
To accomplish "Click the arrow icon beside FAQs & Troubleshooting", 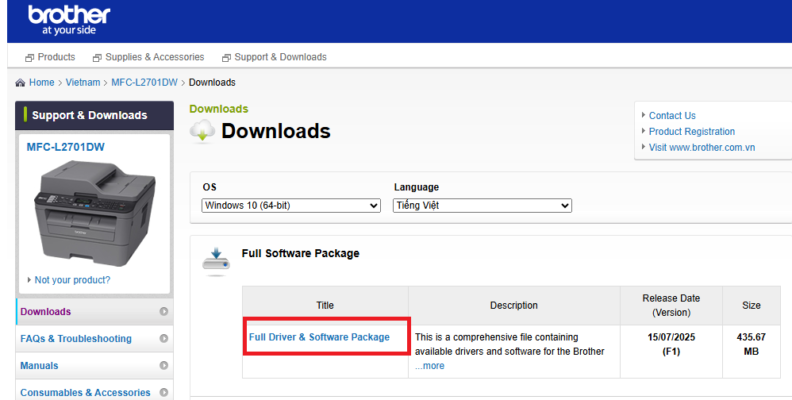I will point(163,339).
